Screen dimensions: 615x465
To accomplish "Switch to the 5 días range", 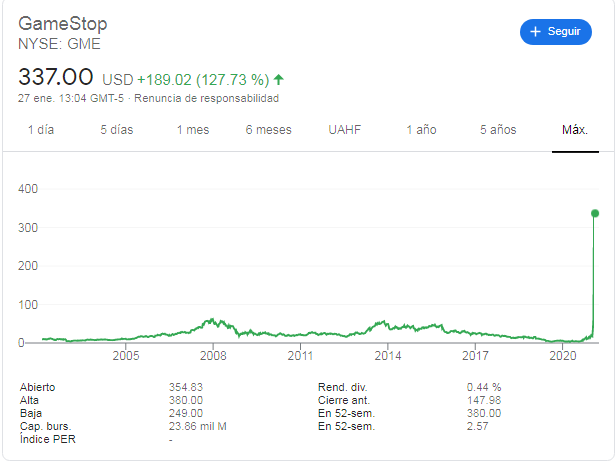I will point(116,130).
